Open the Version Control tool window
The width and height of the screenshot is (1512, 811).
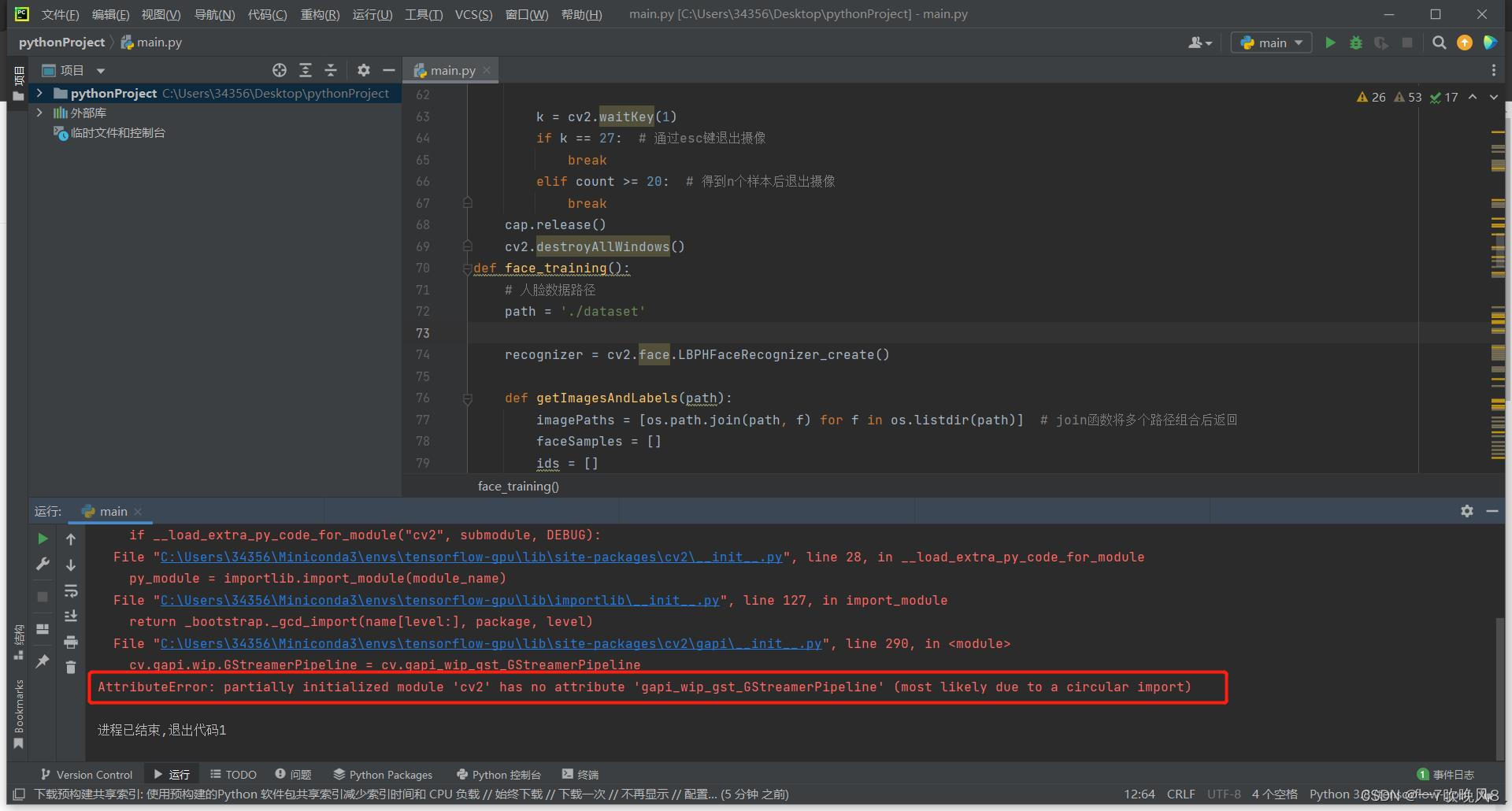87,774
